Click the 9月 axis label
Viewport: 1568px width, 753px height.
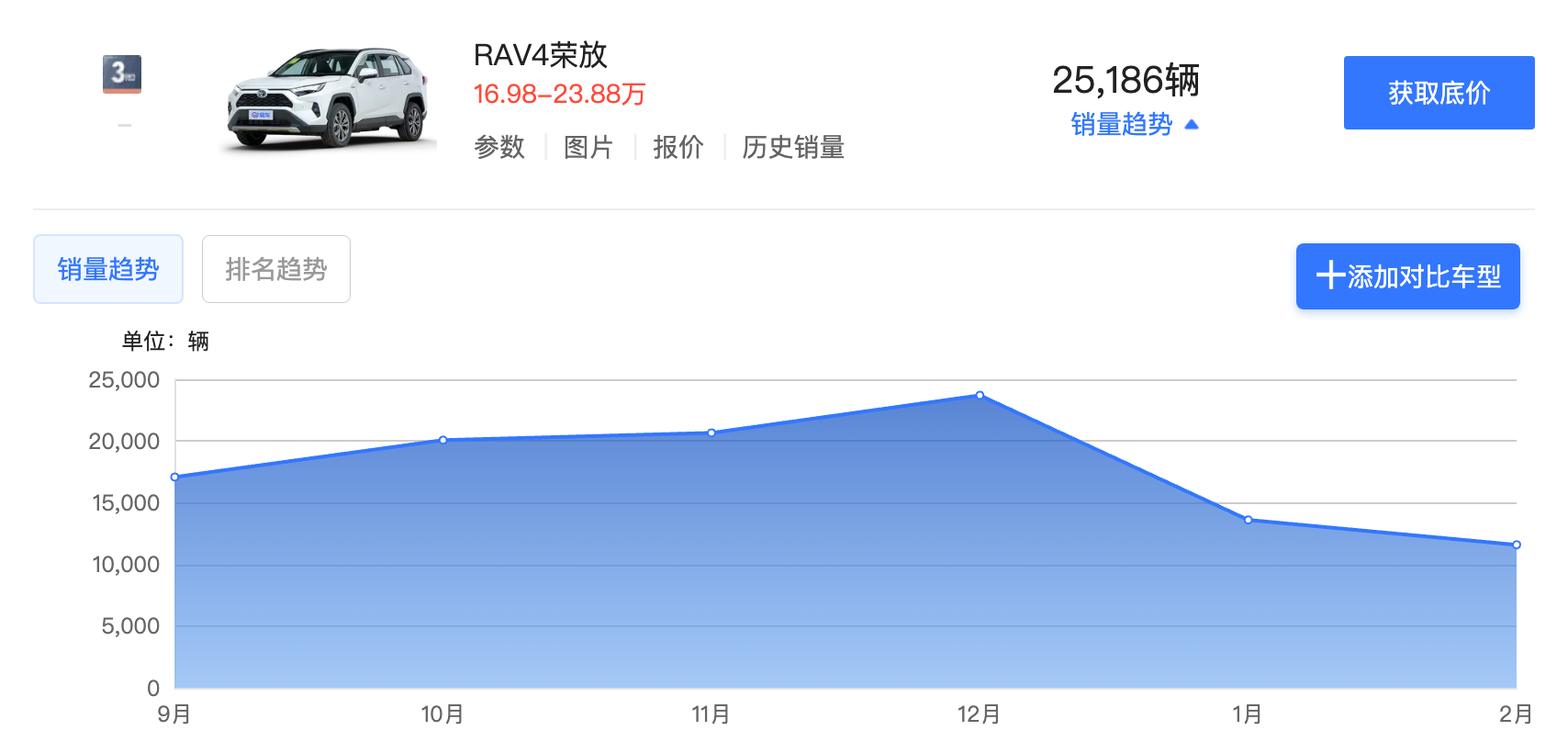point(174,714)
